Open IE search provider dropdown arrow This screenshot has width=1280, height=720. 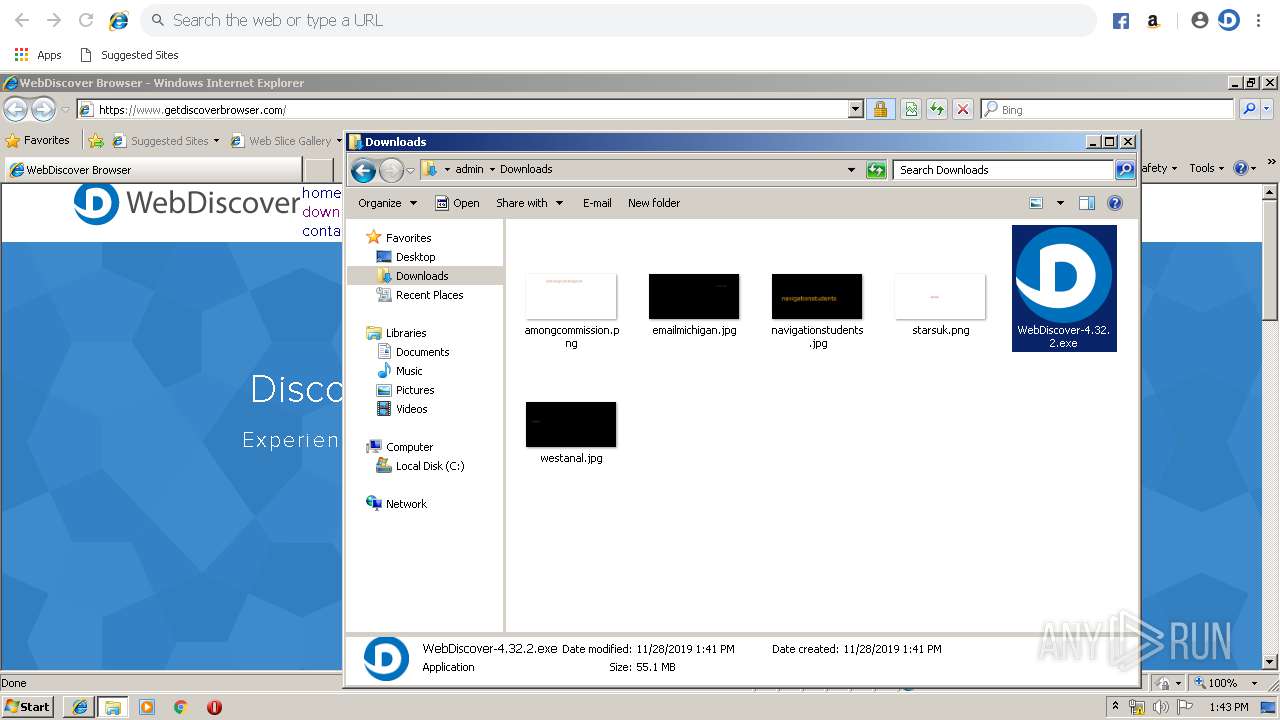click(1267, 109)
